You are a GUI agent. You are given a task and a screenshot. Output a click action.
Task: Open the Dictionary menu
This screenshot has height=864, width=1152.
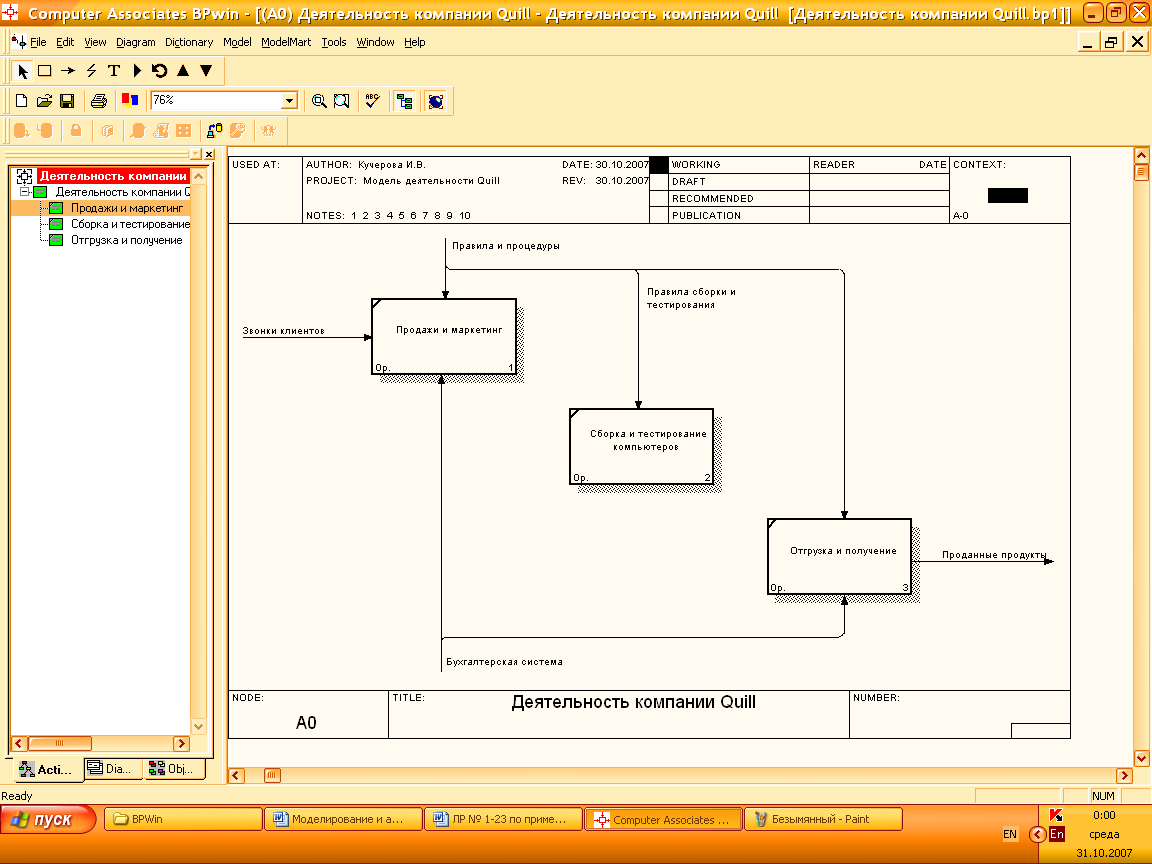point(189,43)
